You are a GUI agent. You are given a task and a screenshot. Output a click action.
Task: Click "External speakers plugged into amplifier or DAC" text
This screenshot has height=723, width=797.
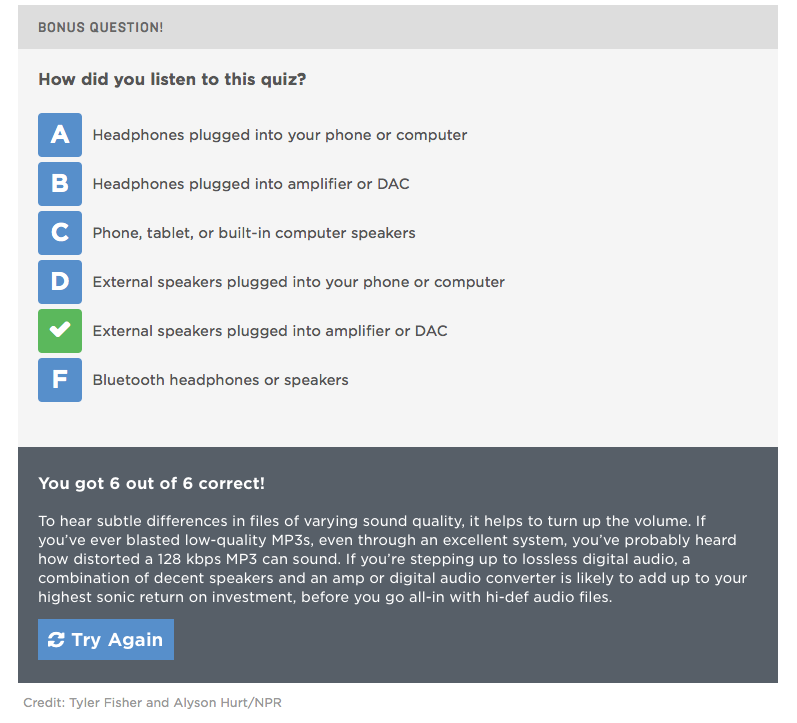(x=270, y=331)
